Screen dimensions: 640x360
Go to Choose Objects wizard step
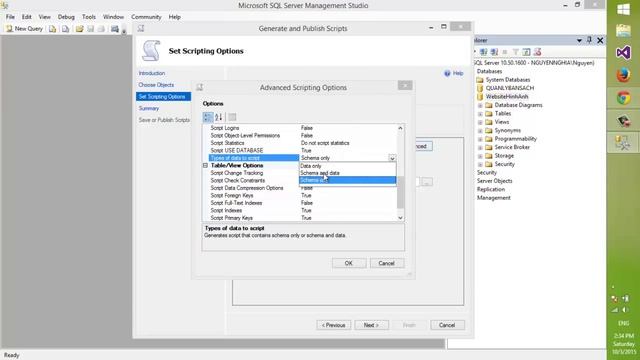pyautogui.click(x=156, y=85)
